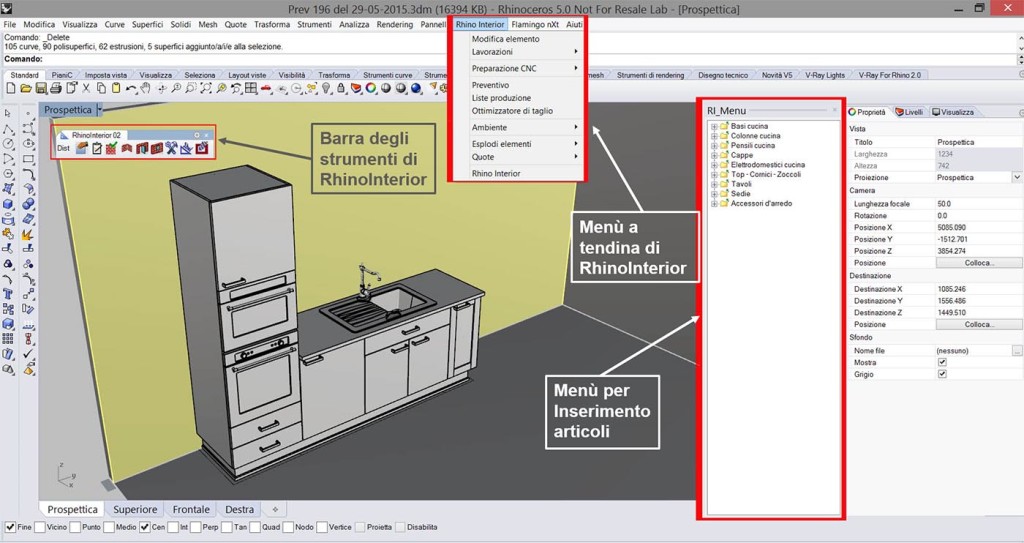1024x543 pixels.
Task: Expand the Elettrodomestici cucina tree node
Action: coord(714,165)
